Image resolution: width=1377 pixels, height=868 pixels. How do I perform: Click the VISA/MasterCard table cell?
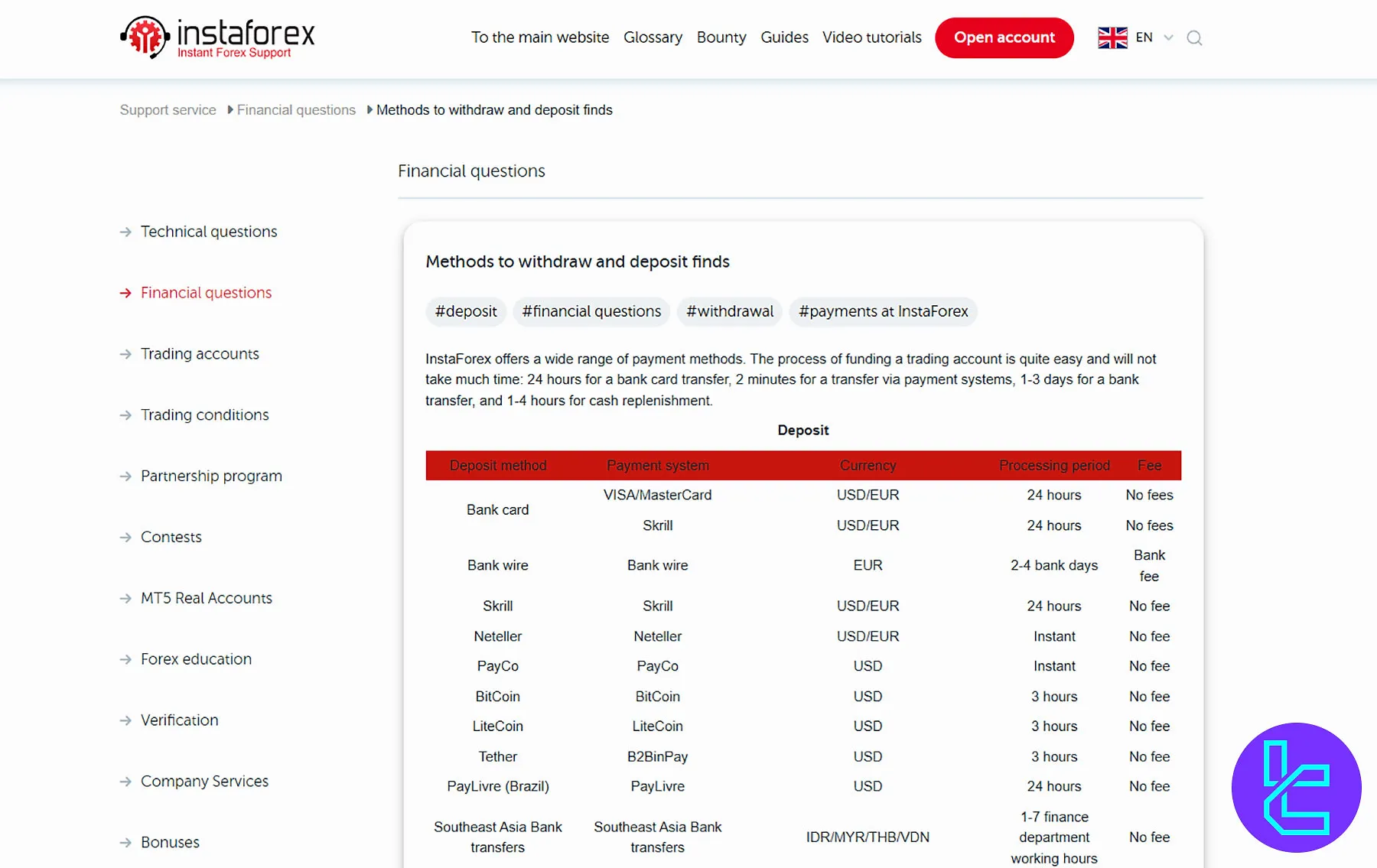coord(658,496)
